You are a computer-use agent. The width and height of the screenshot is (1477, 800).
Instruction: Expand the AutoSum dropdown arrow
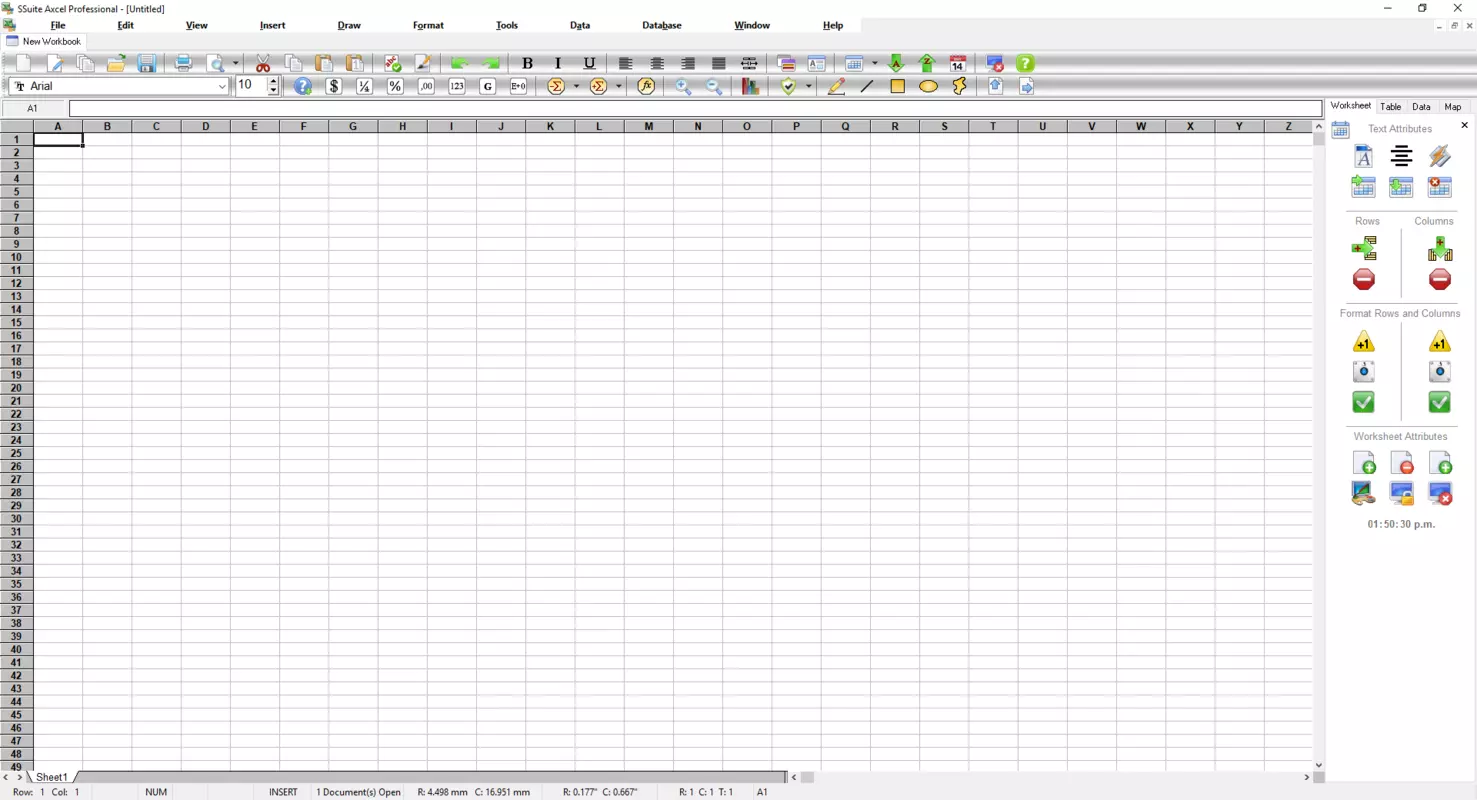coord(576,86)
